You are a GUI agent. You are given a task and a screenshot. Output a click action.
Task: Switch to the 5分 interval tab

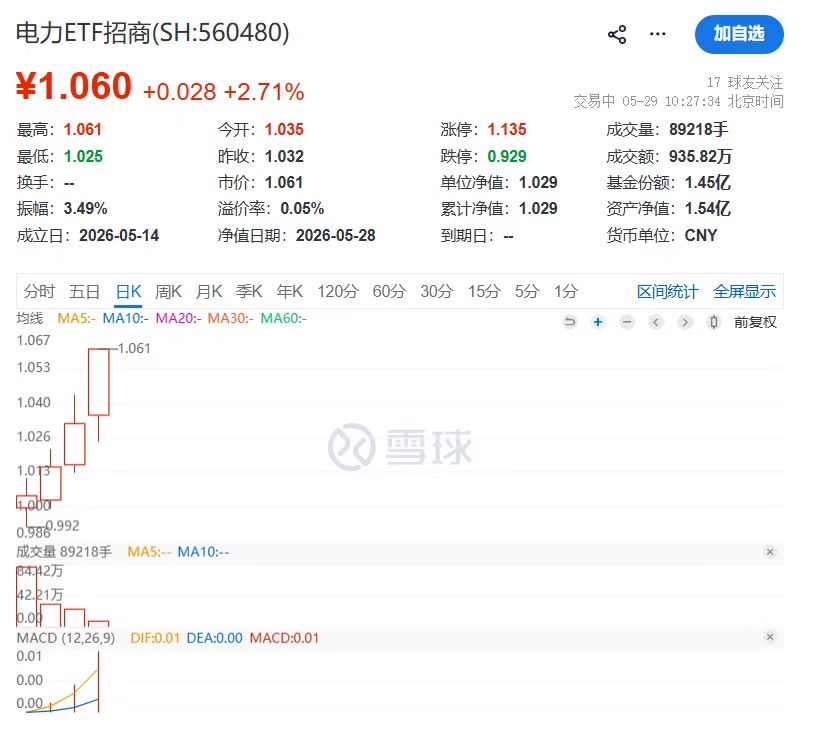coord(527,291)
